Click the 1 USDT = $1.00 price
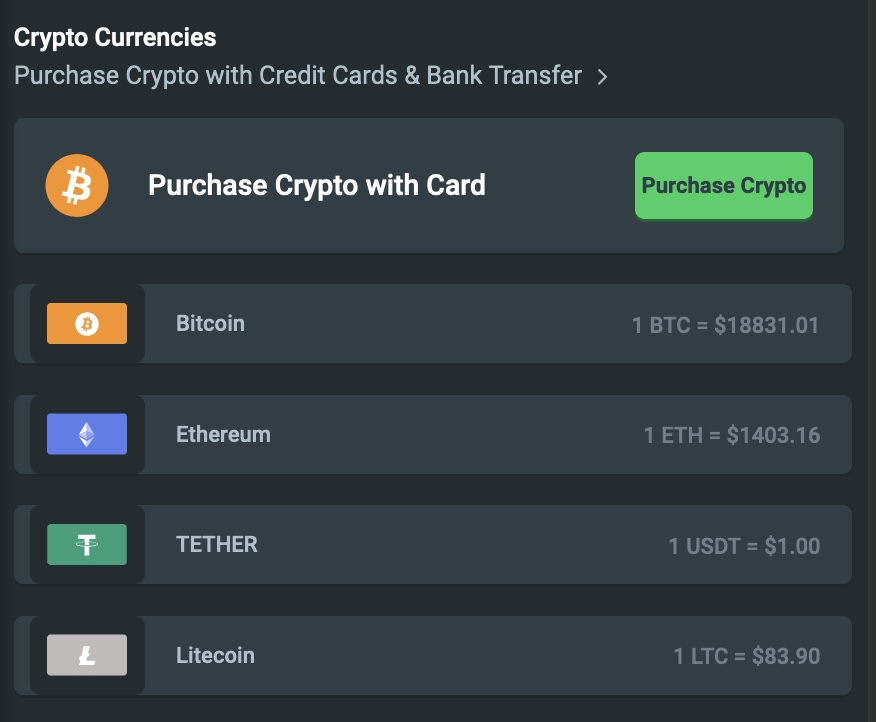This screenshot has width=876, height=722. click(743, 546)
